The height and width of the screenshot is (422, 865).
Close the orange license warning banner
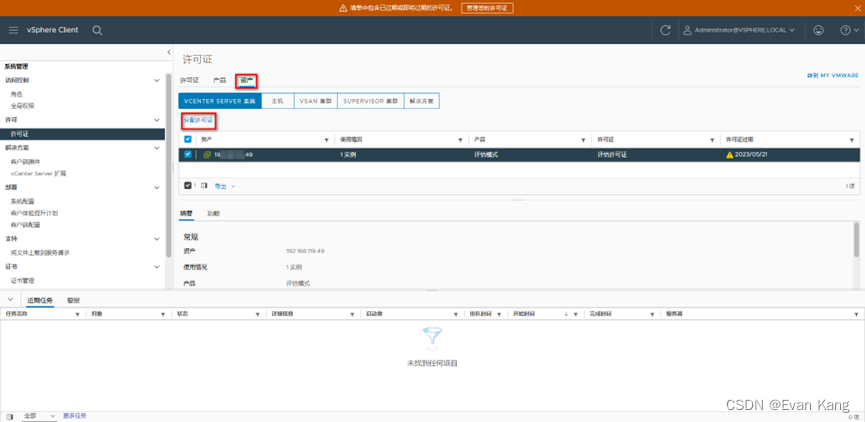click(857, 8)
